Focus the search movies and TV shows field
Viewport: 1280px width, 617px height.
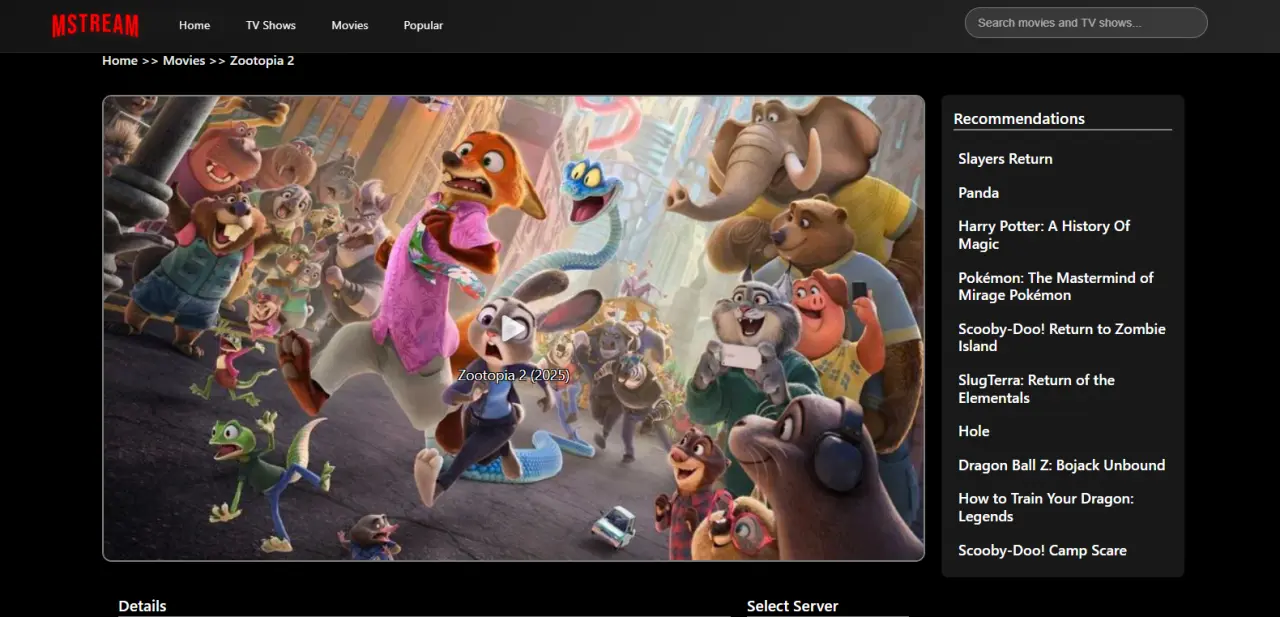tap(1086, 23)
